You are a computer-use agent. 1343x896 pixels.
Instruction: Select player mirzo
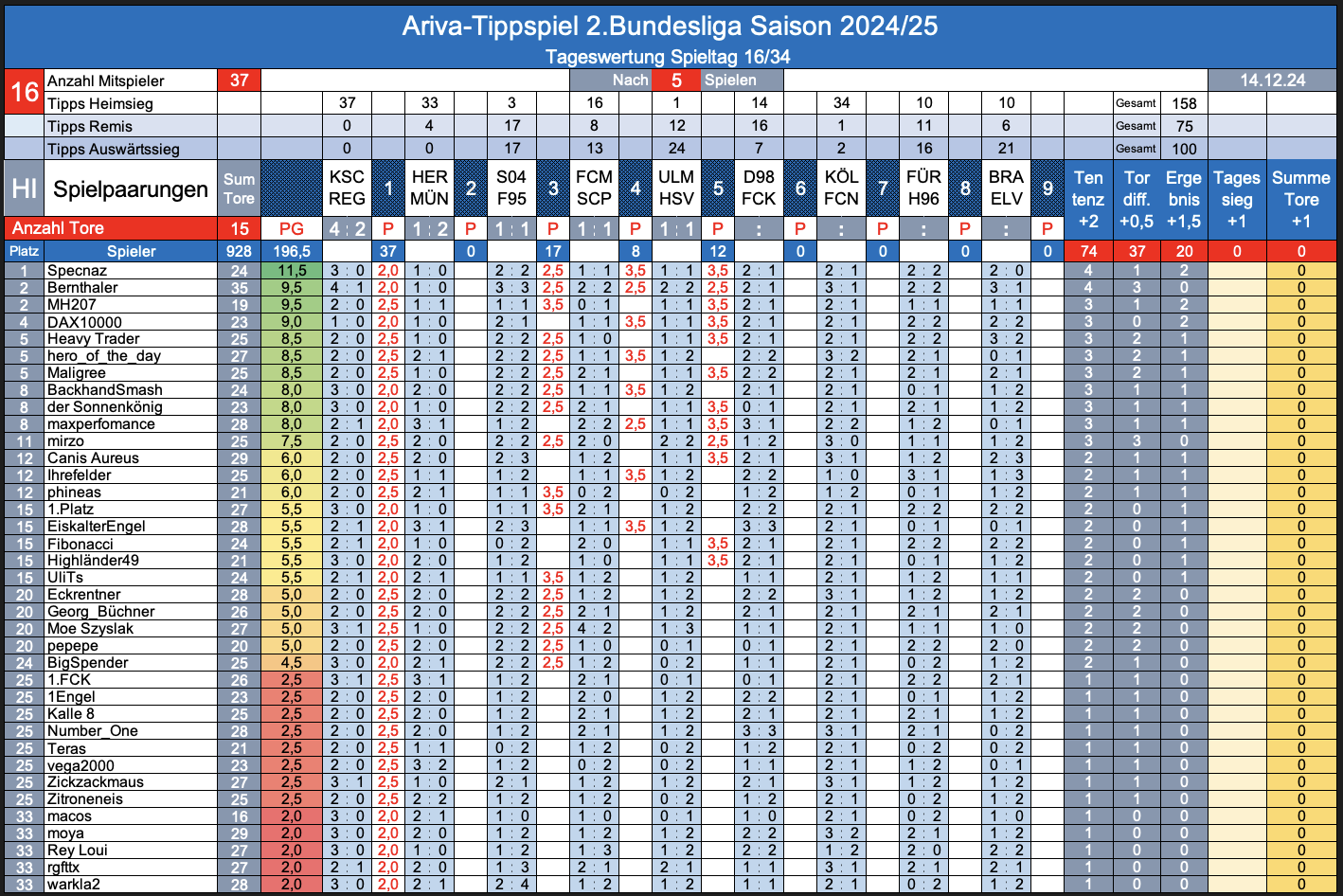tap(131, 441)
